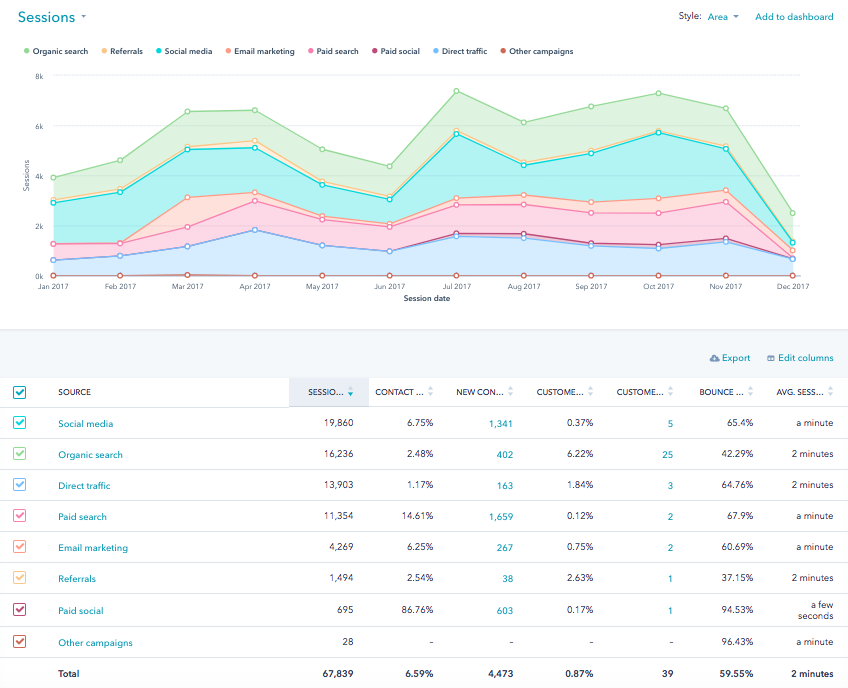Open the Direct traffic source link
The width and height of the screenshot is (848, 688).
(84, 486)
